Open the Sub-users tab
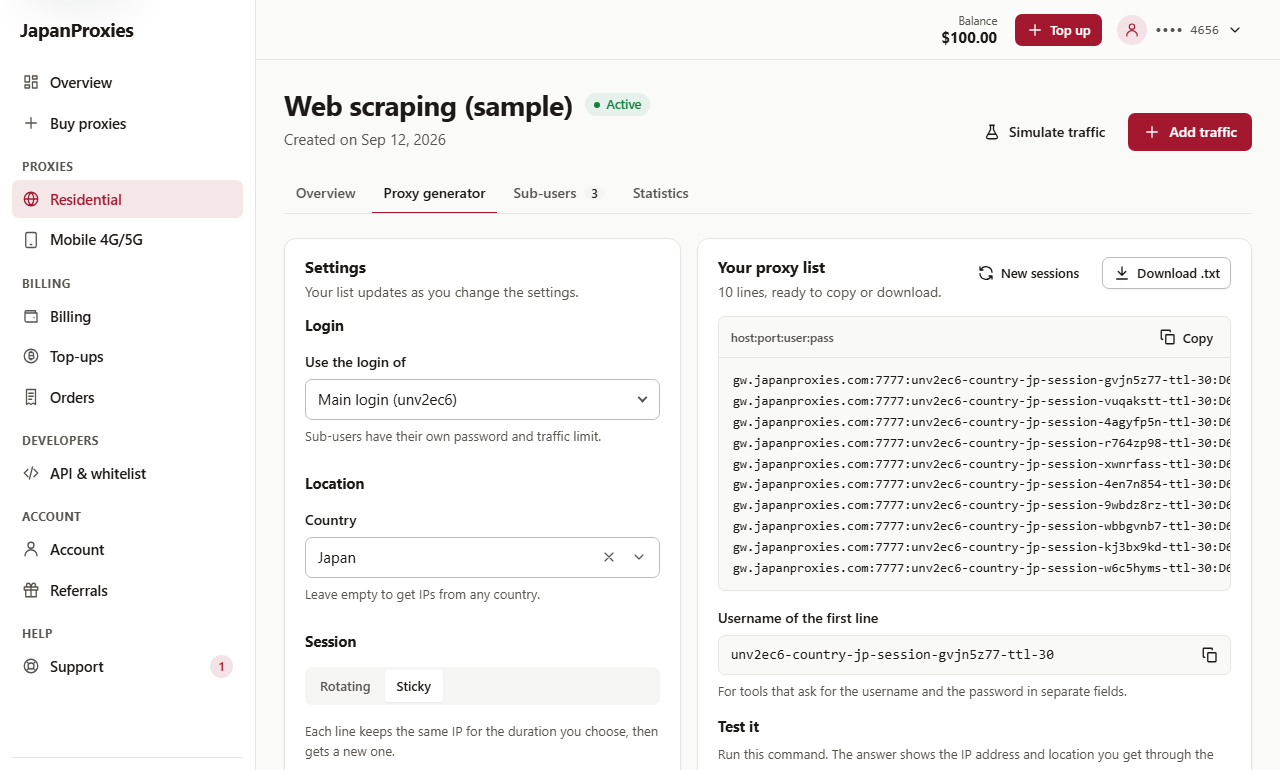This screenshot has width=1280, height=770. point(559,193)
